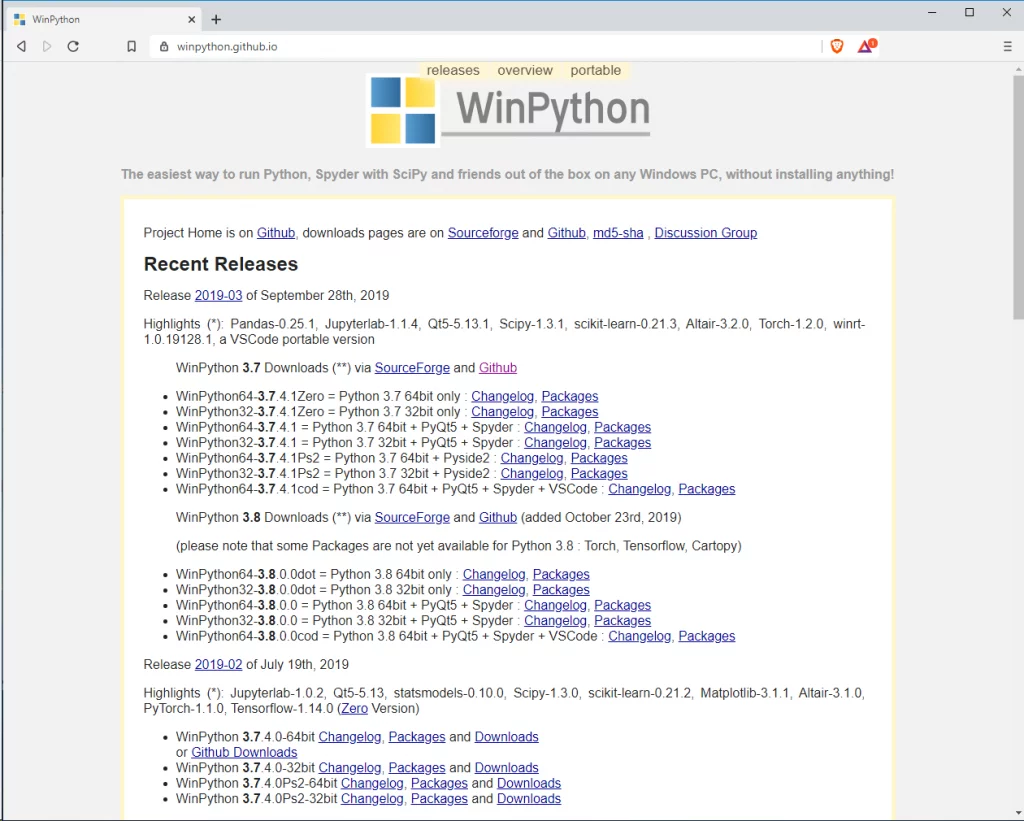Image resolution: width=1024 pixels, height=821 pixels.
Task: Click the WinPython logo image
Action: tap(510, 110)
